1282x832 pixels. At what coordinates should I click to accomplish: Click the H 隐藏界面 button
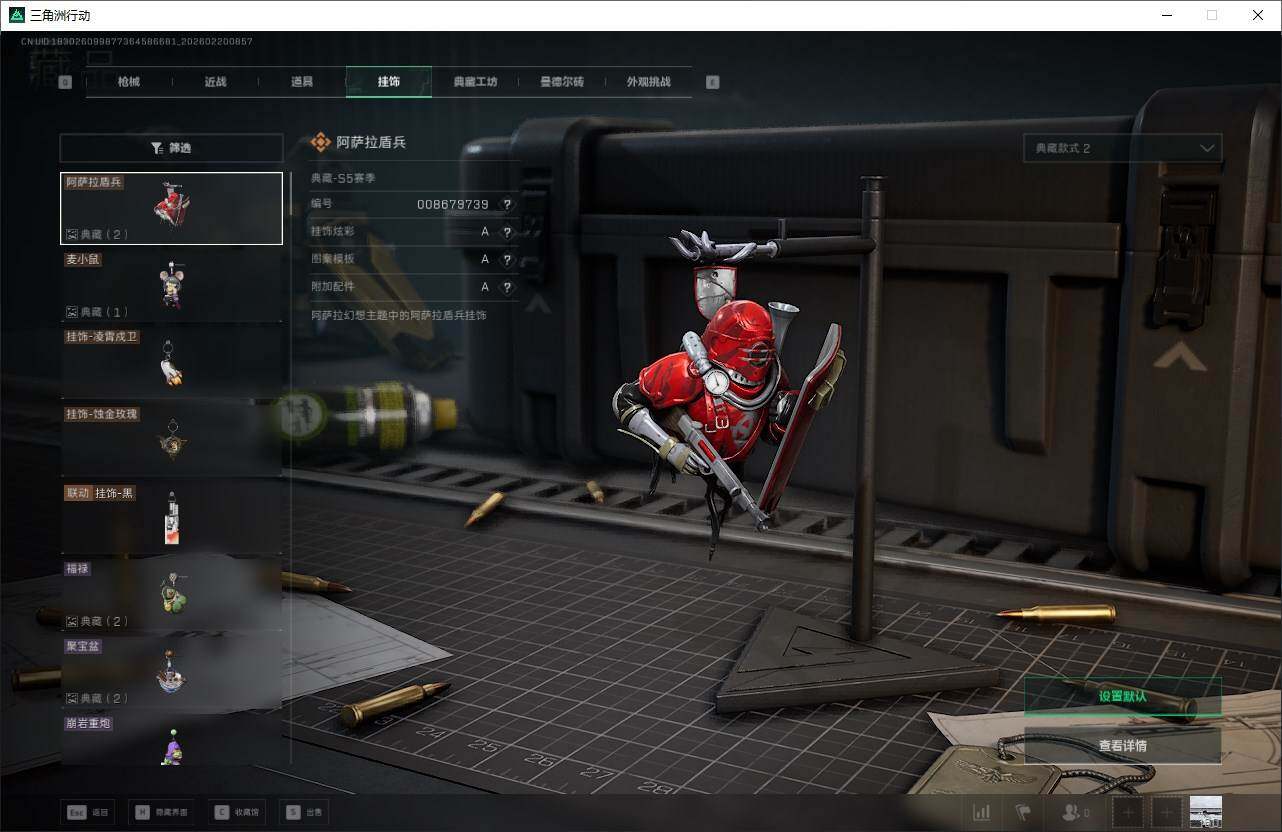click(162, 812)
